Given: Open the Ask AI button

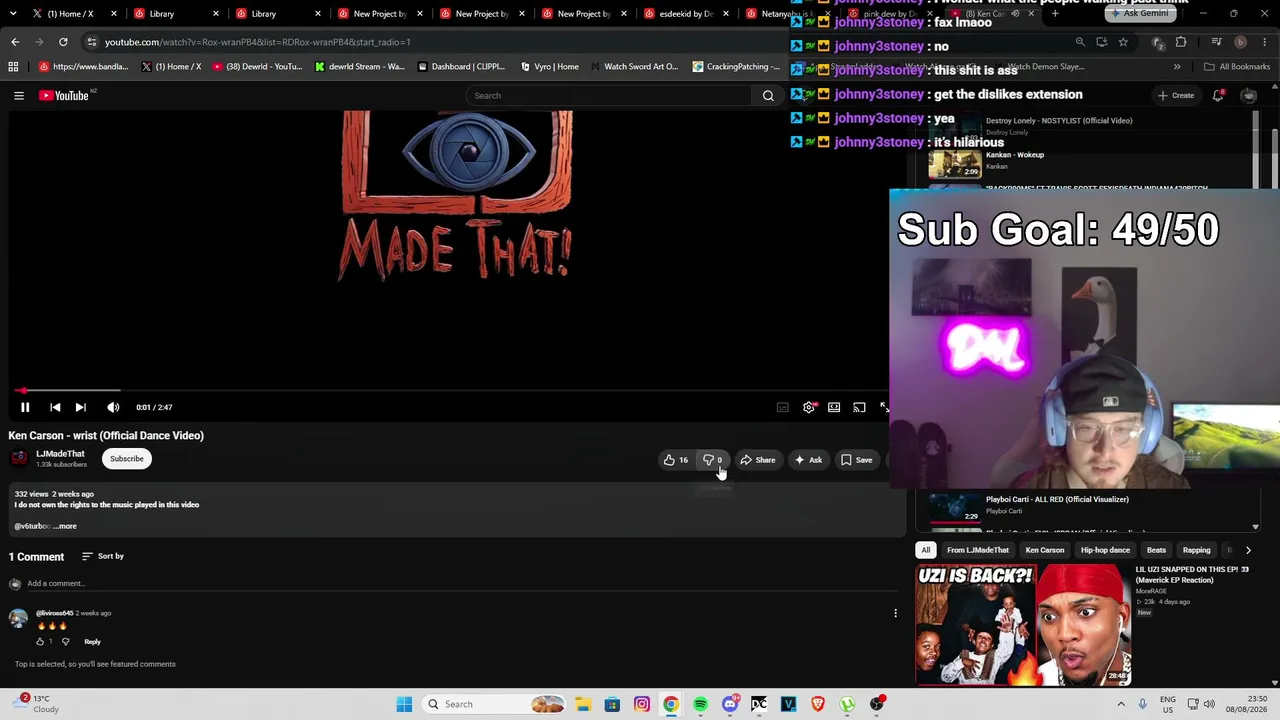Looking at the screenshot, I should click(x=808, y=460).
